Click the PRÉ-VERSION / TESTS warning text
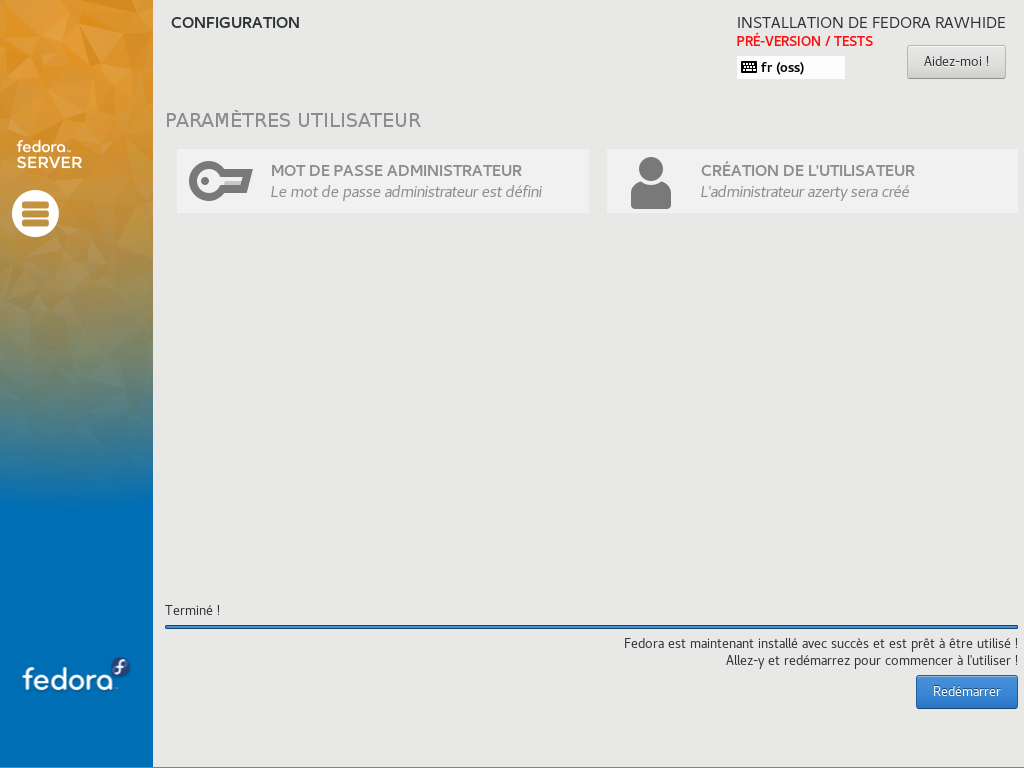The width and height of the screenshot is (1024, 768). click(805, 41)
